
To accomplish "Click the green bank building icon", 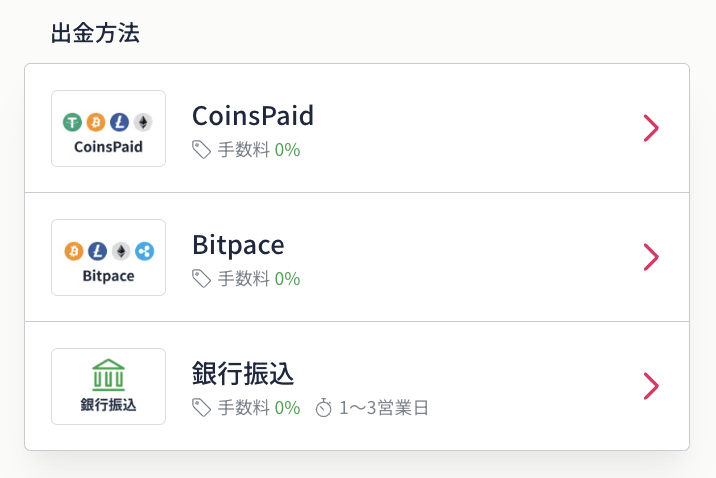I will point(108,375).
